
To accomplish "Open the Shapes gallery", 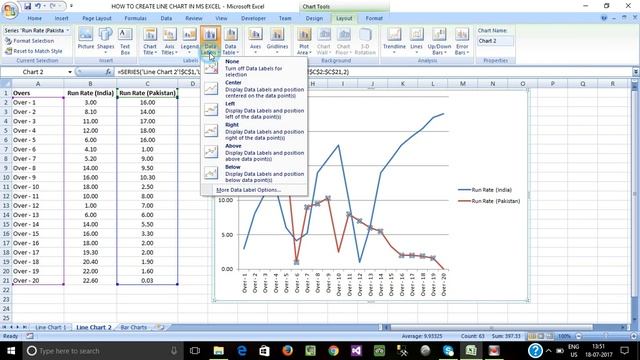I will pyautogui.click(x=105, y=41).
